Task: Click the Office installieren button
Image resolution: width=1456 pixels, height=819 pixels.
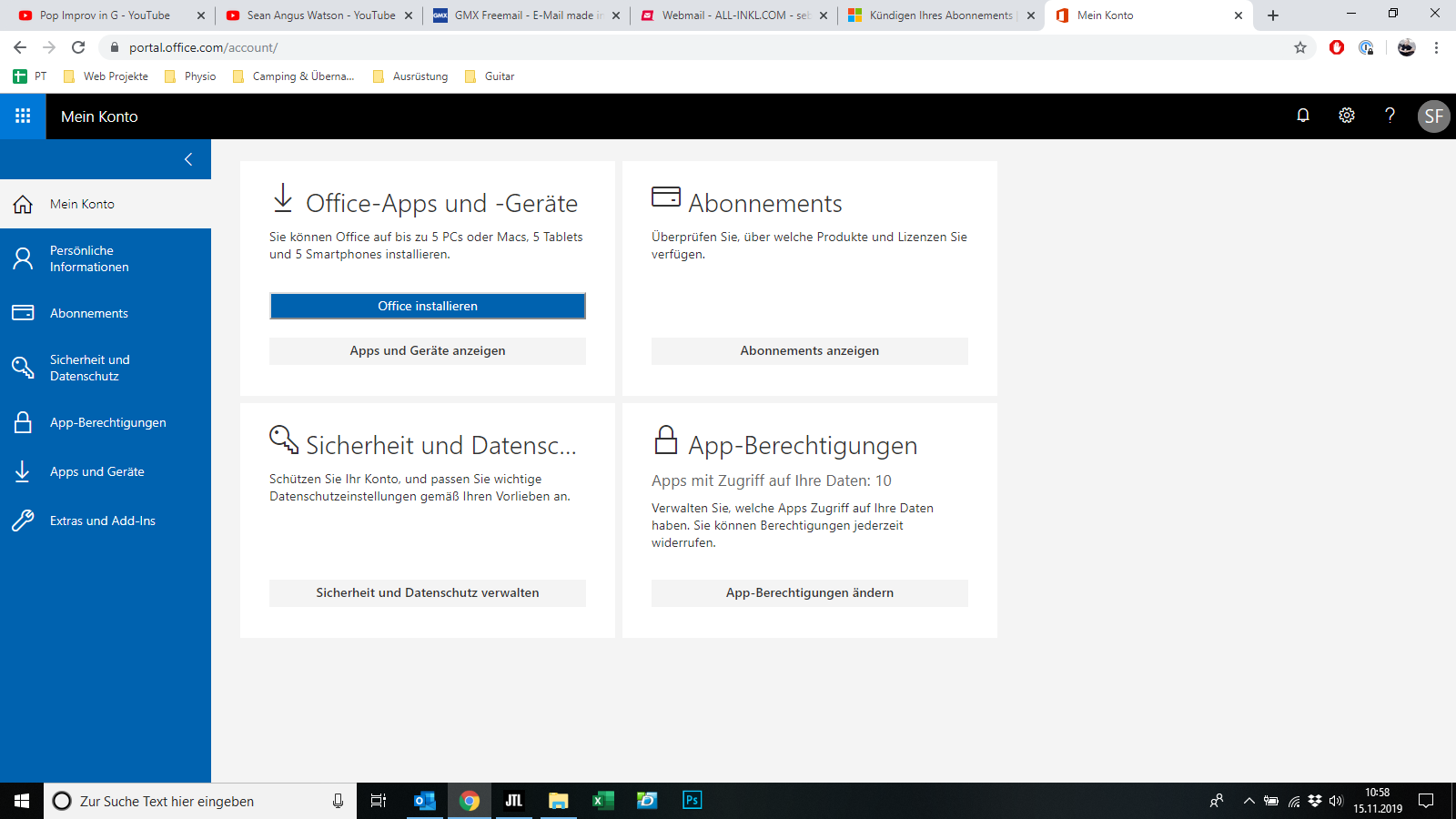Action: (428, 306)
